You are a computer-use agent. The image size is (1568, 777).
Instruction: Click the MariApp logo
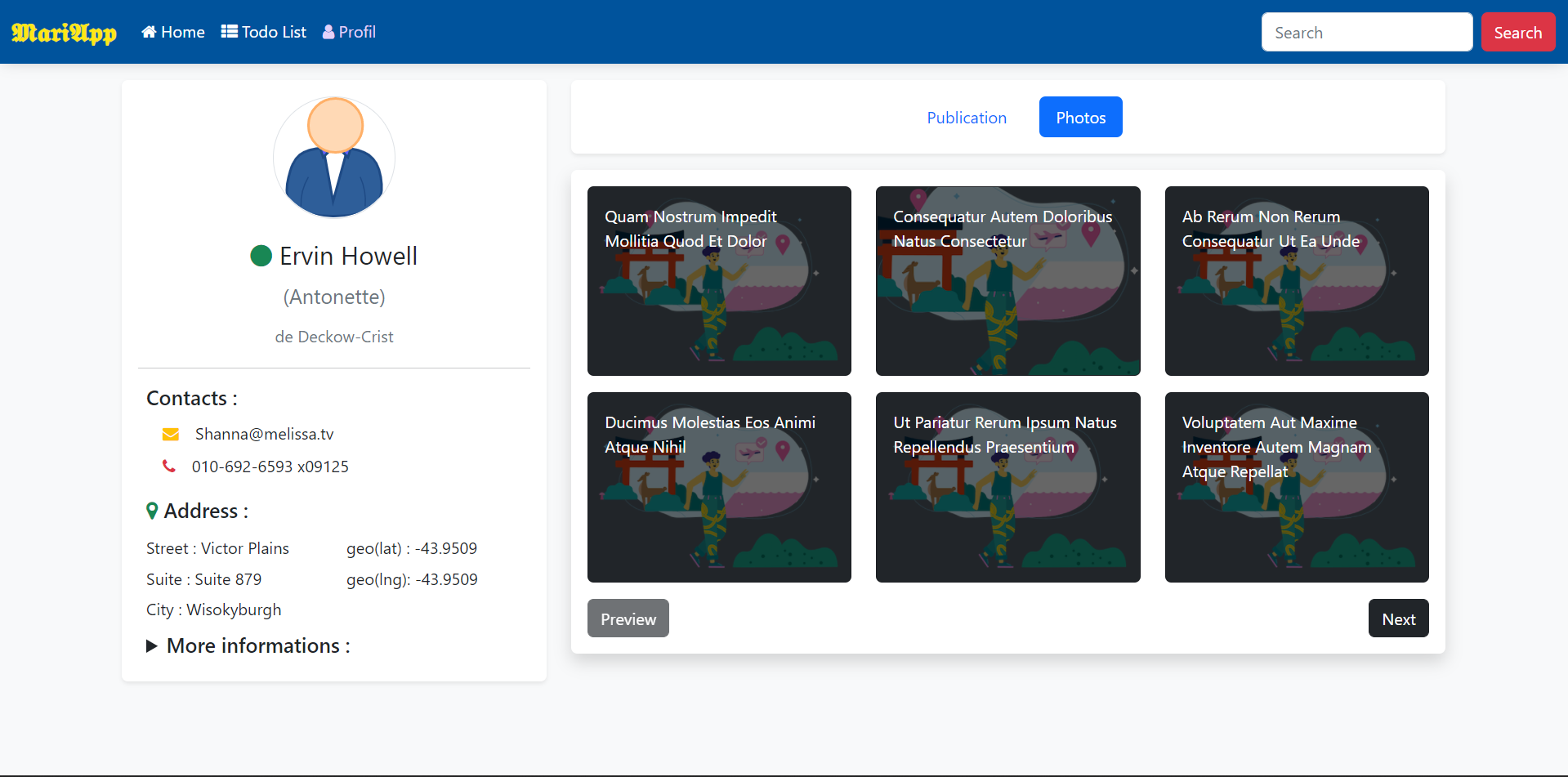click(63, 32)
